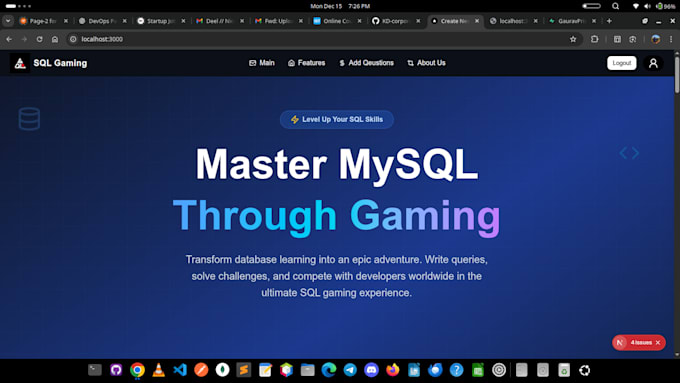Viewport: 680px width, 383px height.
Task: Navigate to Main in the navbar
Action: pos(262,63)
